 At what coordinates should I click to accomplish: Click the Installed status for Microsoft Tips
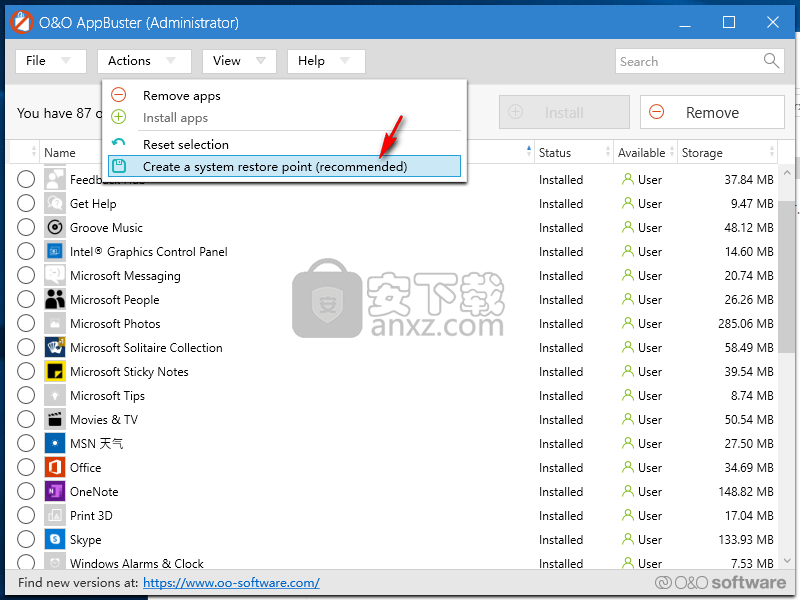[x=561, y=395]
